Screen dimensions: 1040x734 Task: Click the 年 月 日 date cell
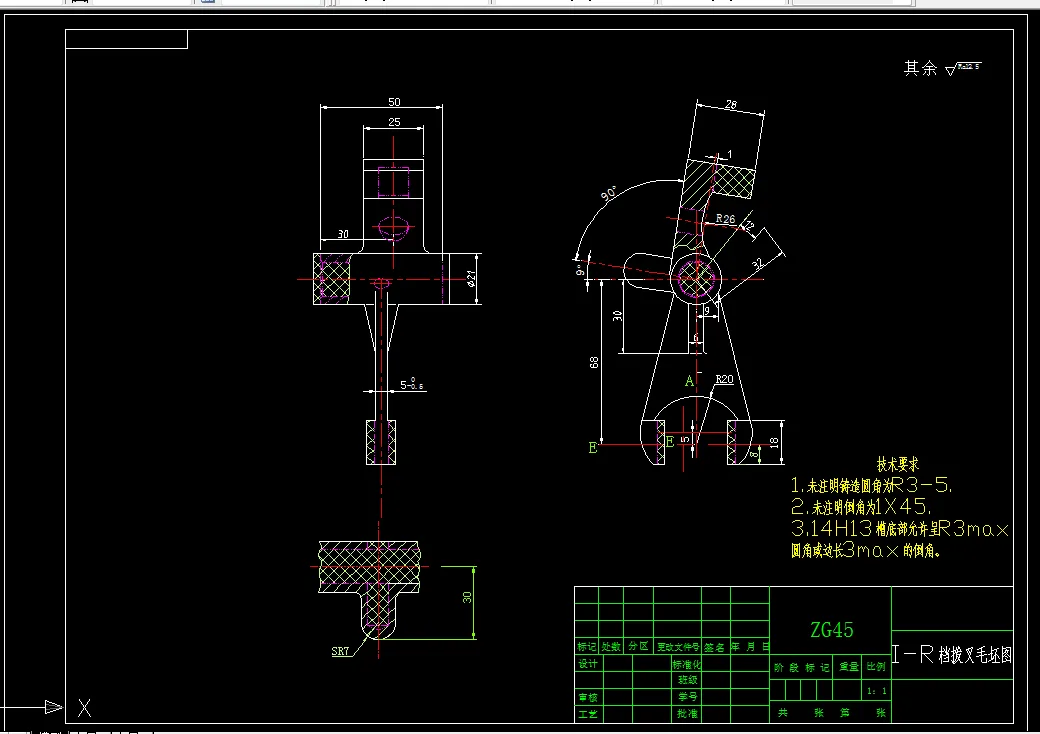coord(750,646)
